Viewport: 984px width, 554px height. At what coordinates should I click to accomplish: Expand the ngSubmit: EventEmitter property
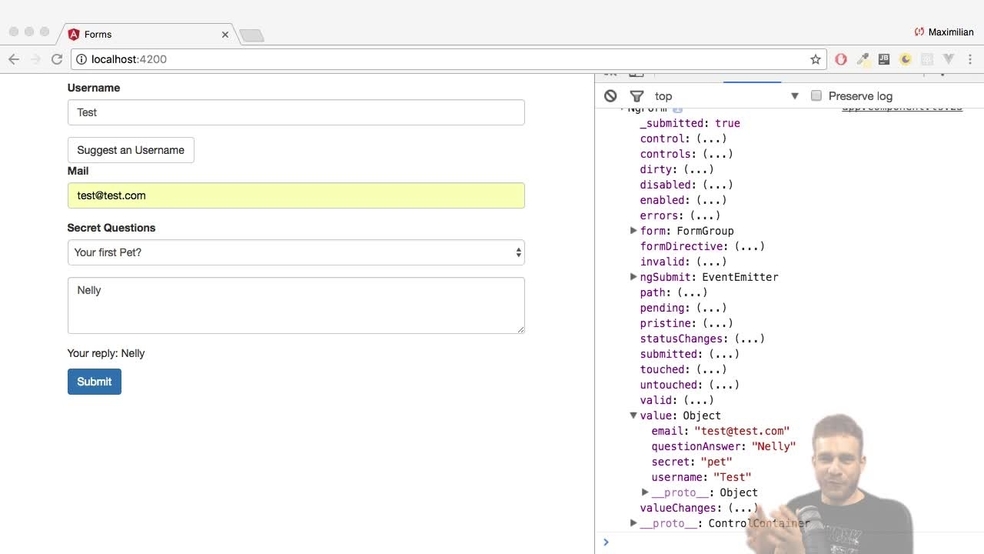633,277
